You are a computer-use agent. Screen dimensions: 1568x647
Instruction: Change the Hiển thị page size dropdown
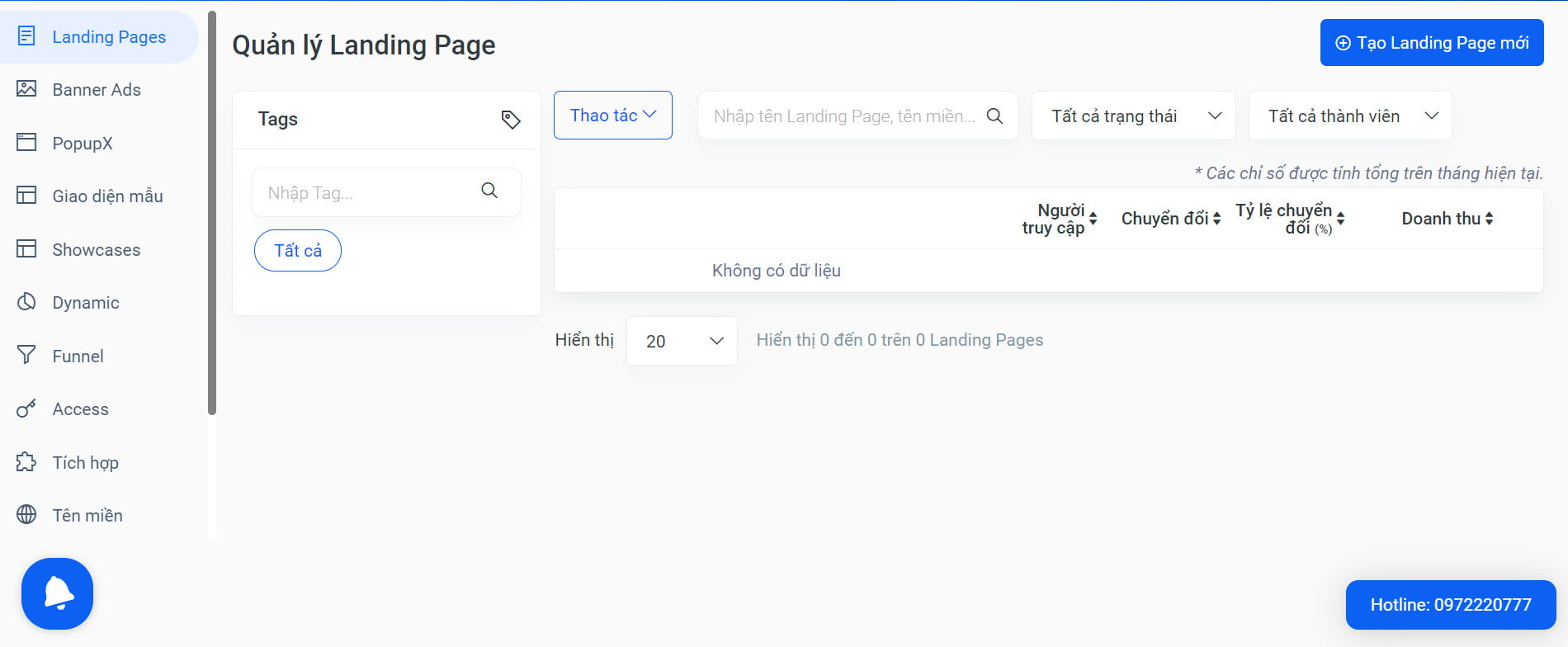682,341
